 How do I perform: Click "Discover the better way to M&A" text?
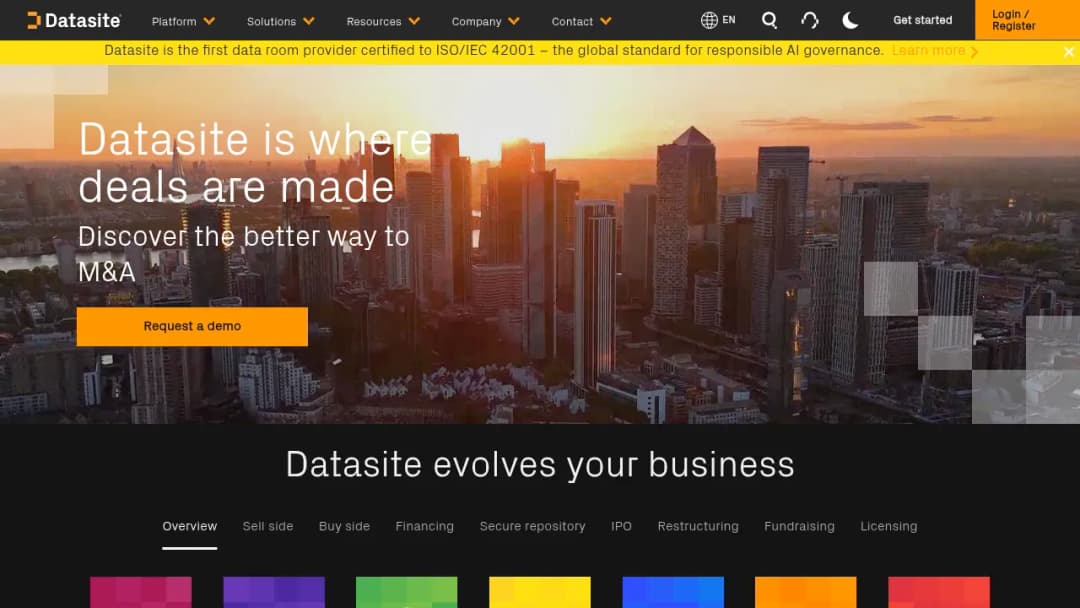244,254
